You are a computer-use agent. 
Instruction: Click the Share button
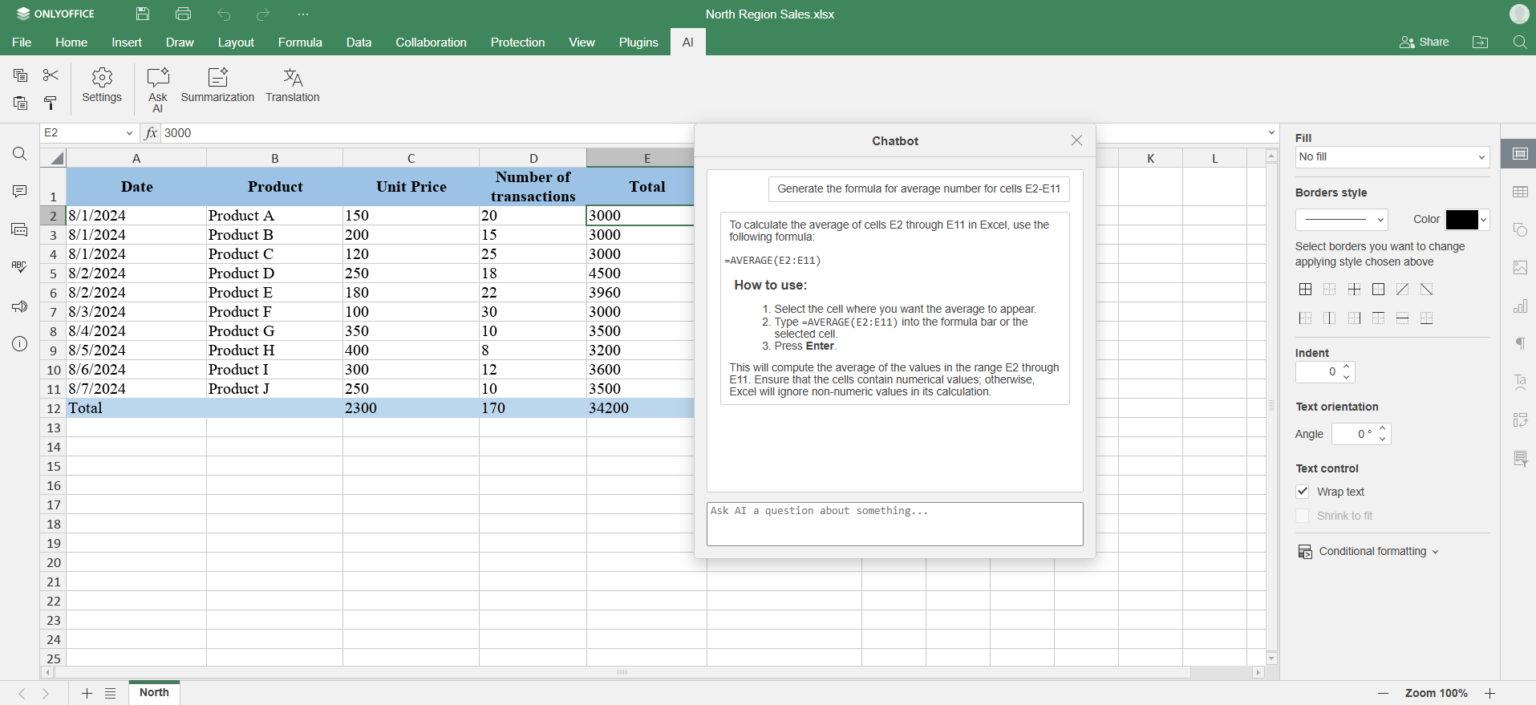tap(1424, 42)
